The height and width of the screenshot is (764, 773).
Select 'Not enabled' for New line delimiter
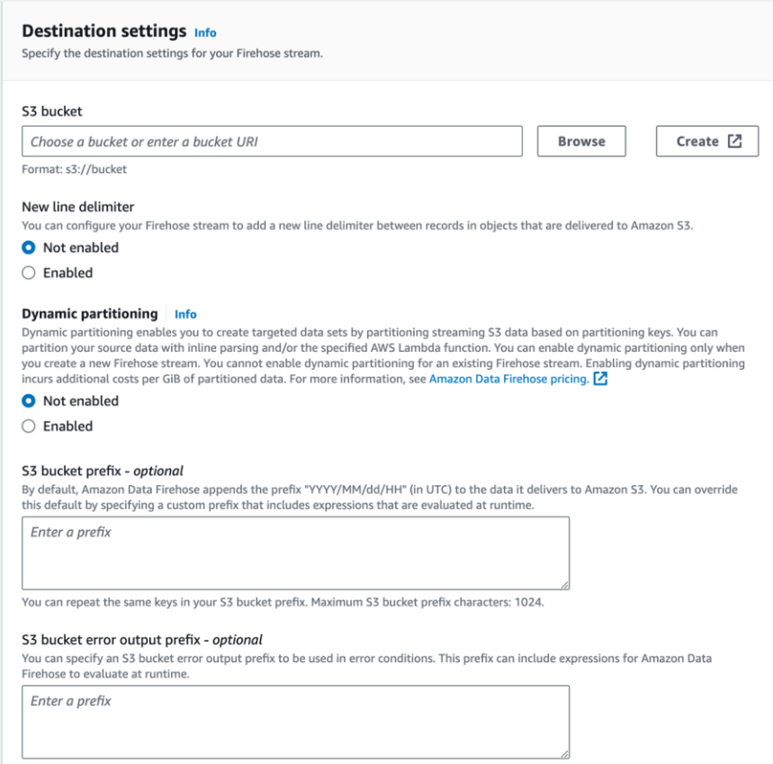pos(29,248)
